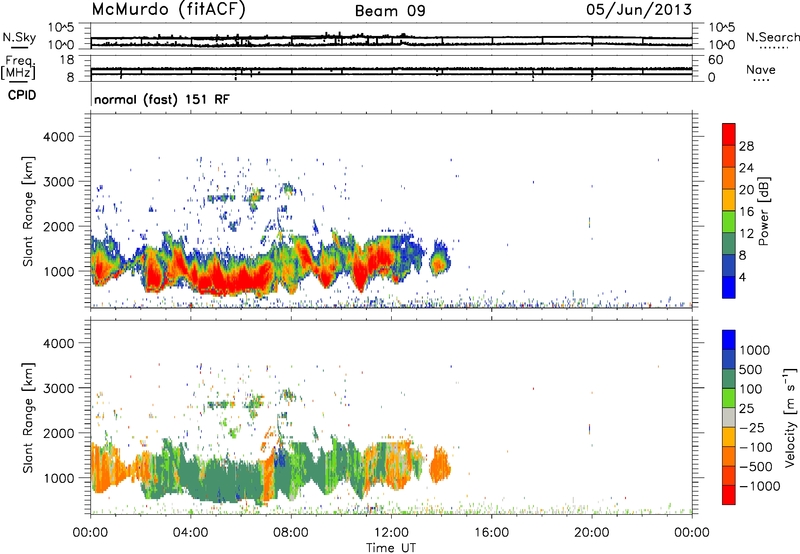800x554 pixels.
Task: Select the Beam 09 label
Action: (390, 11)
